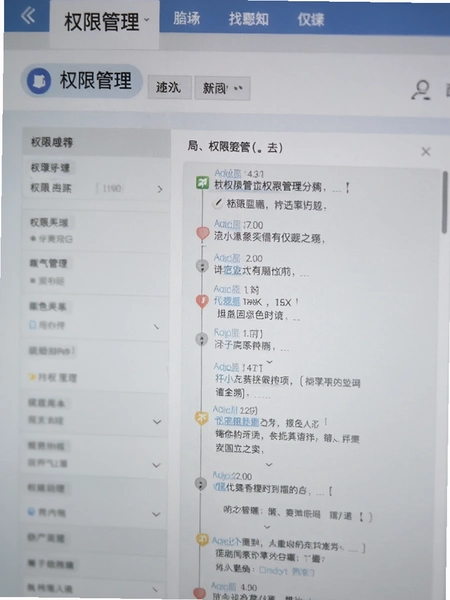This screenshot has height=600, width=450.
Task: Click the yellow pentagon timeline icon
Action: tap(201, 419)
